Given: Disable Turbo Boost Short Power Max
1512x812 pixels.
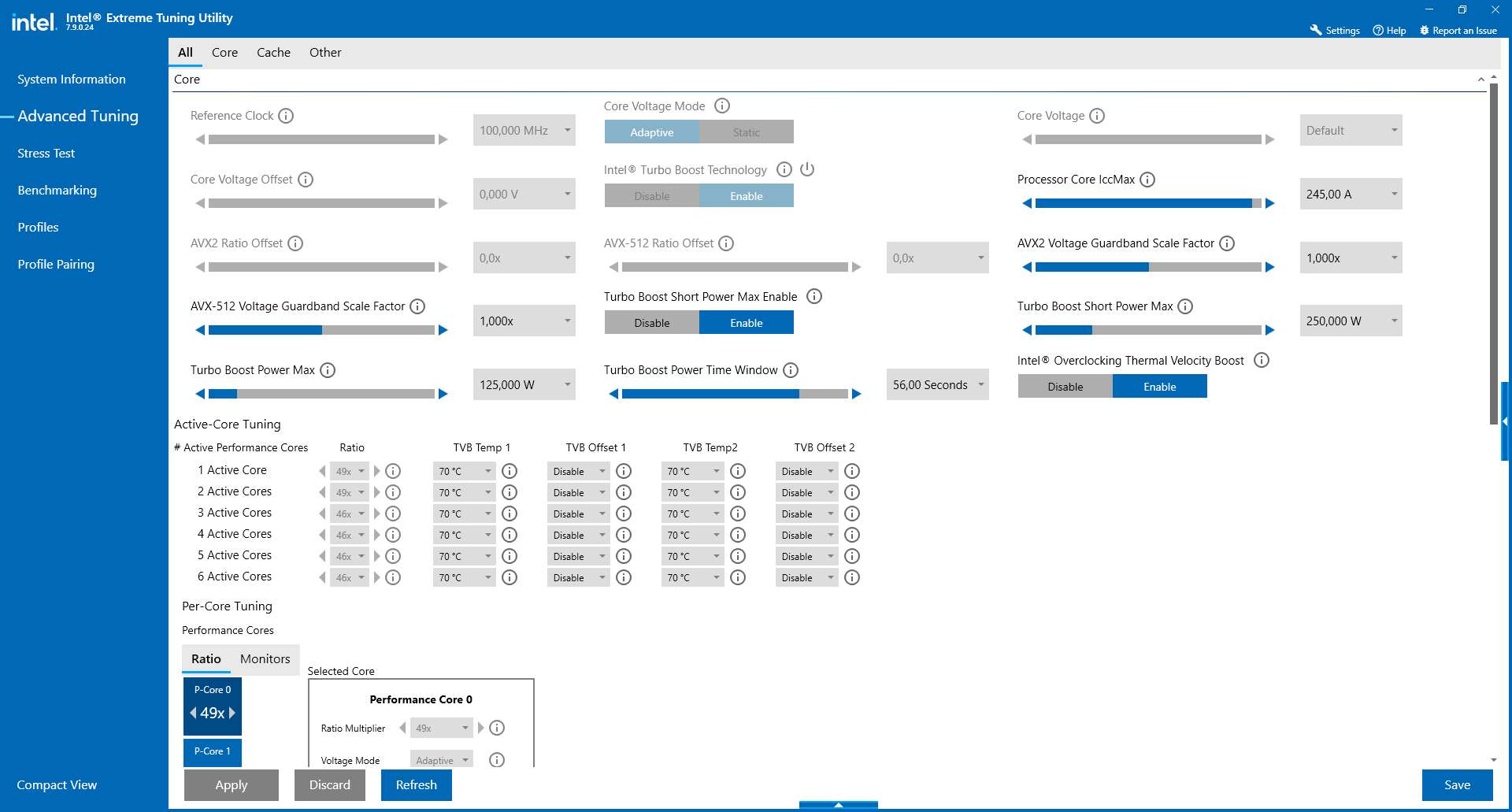Looking at the screenshot, I should pos(651,322).
